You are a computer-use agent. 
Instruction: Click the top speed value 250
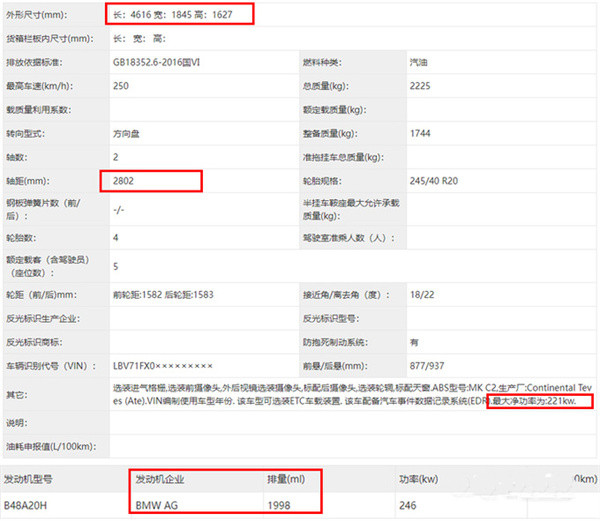[x=122, y=86]
